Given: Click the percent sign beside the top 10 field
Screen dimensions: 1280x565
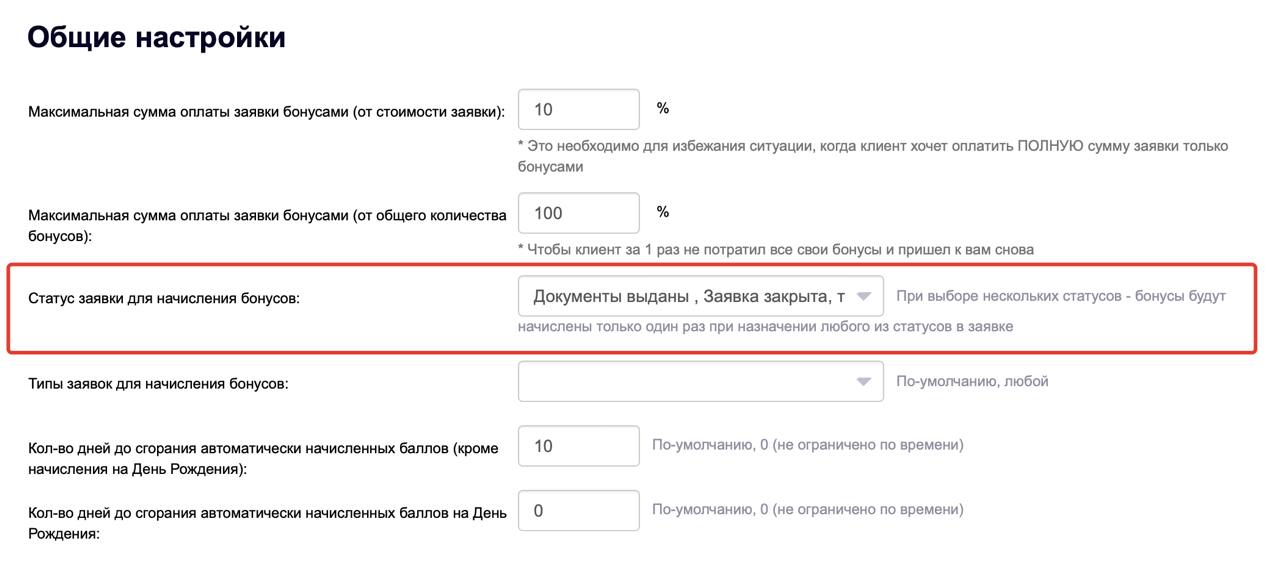Looking at the screenshot, I should coord(663,108).
